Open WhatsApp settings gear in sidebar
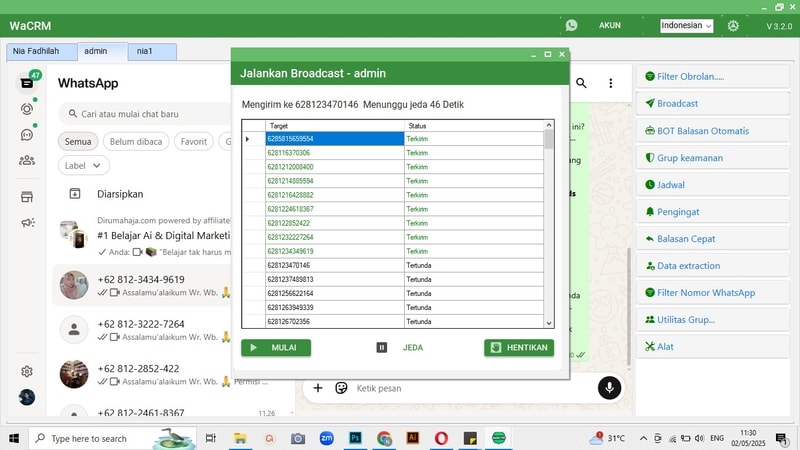 (x=27, y=371)
